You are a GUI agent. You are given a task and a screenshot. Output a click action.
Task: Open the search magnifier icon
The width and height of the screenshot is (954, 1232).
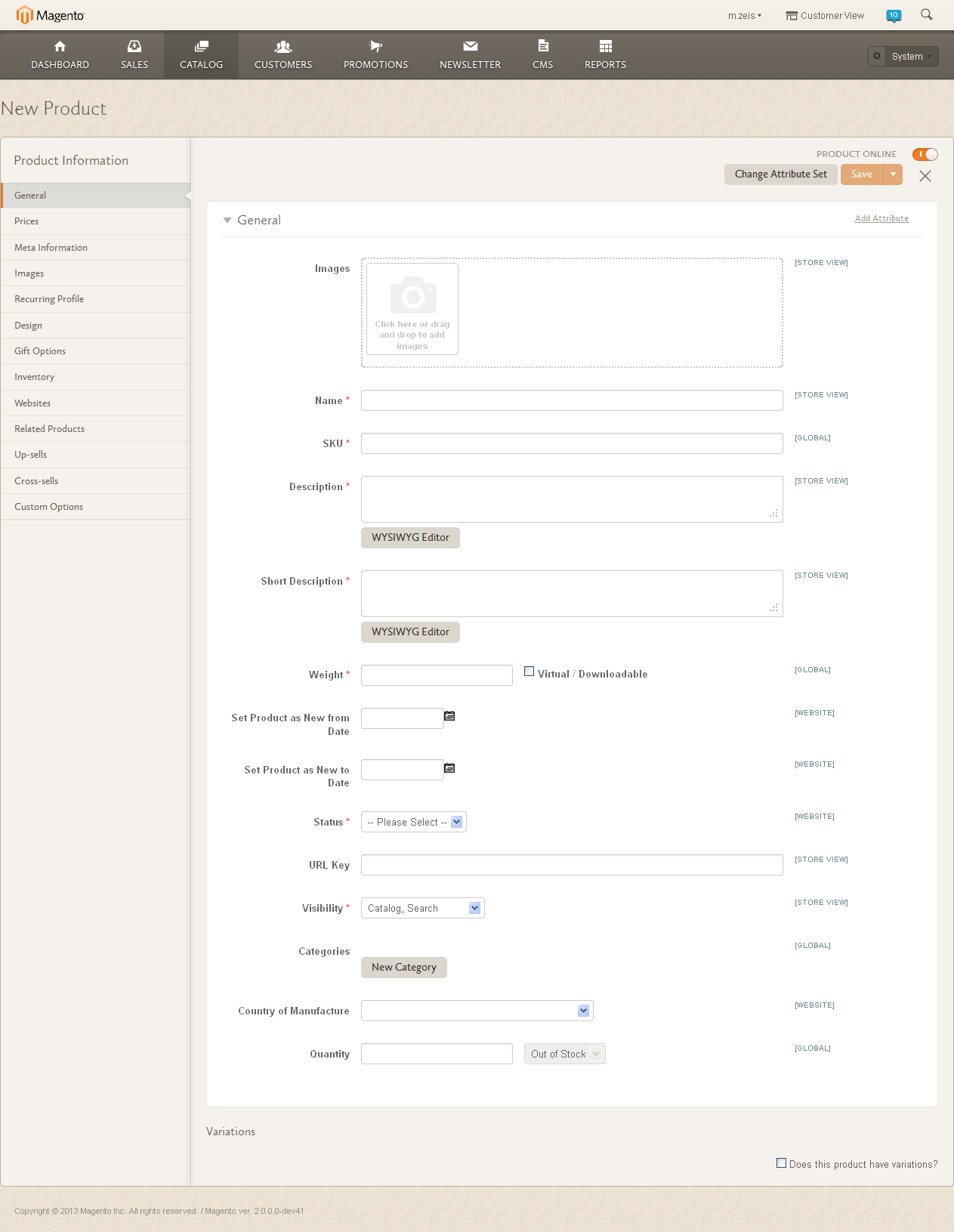point(926,14)
